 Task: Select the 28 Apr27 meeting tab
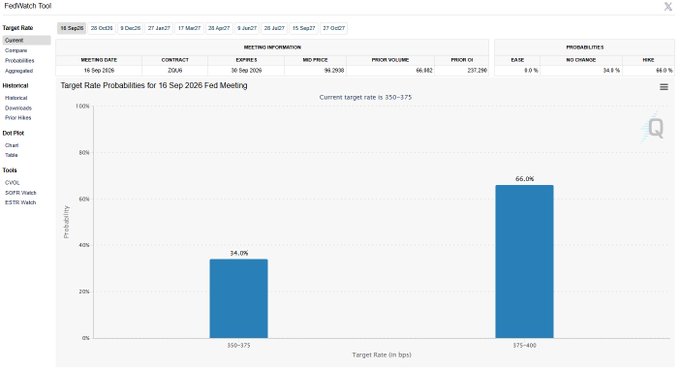219,28
